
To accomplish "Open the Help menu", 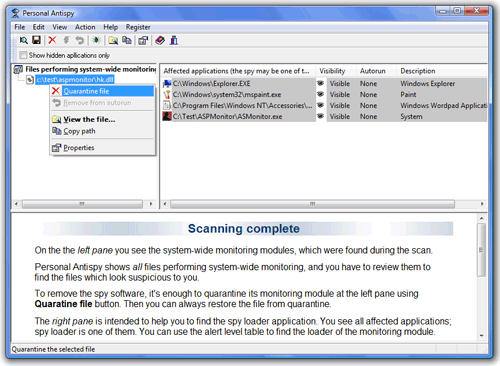I will click(110, 27).
